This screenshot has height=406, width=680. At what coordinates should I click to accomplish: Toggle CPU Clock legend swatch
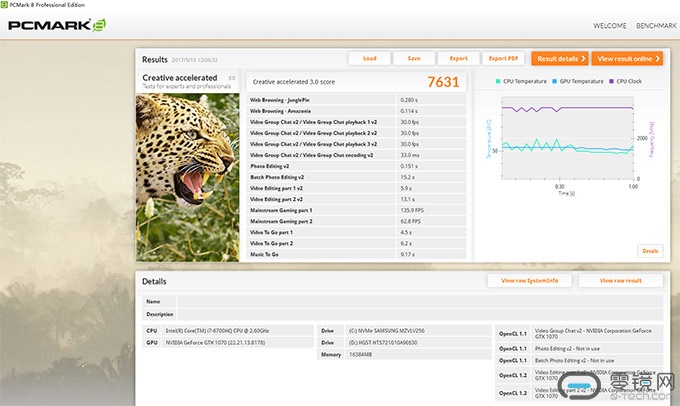click(x=611, y=81)
